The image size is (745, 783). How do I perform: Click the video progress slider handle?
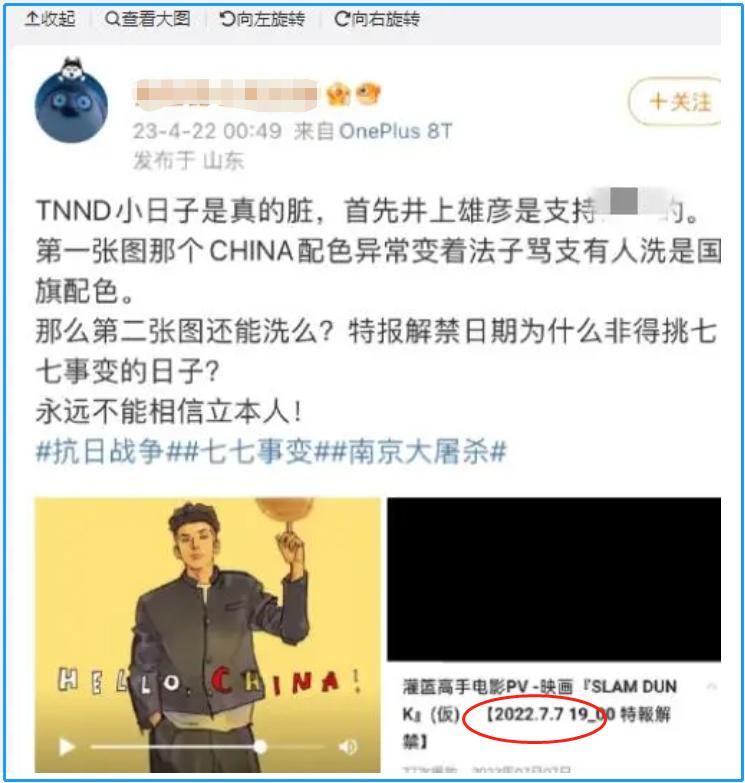click(260, 747)
